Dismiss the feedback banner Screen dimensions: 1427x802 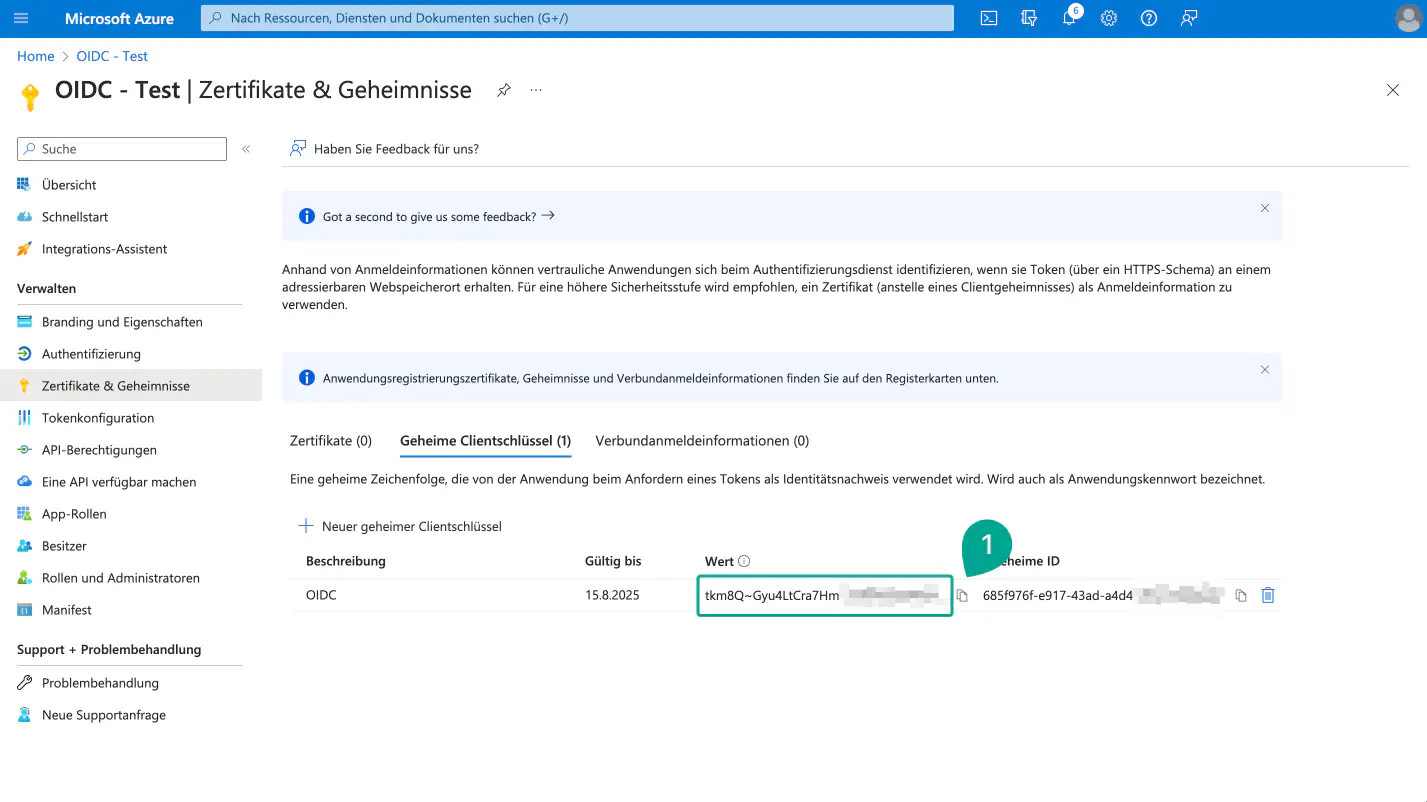[x=1265, y=209]
